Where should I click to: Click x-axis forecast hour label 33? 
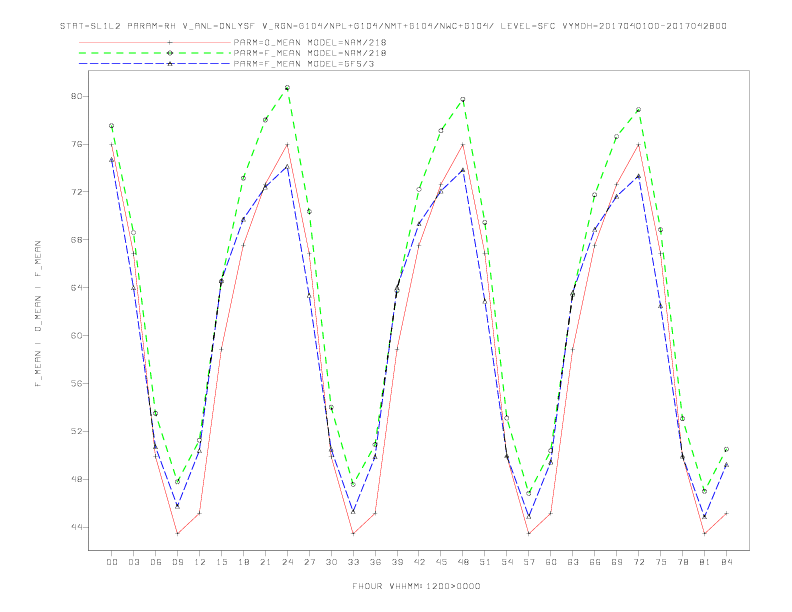click(x=353, y=562)
